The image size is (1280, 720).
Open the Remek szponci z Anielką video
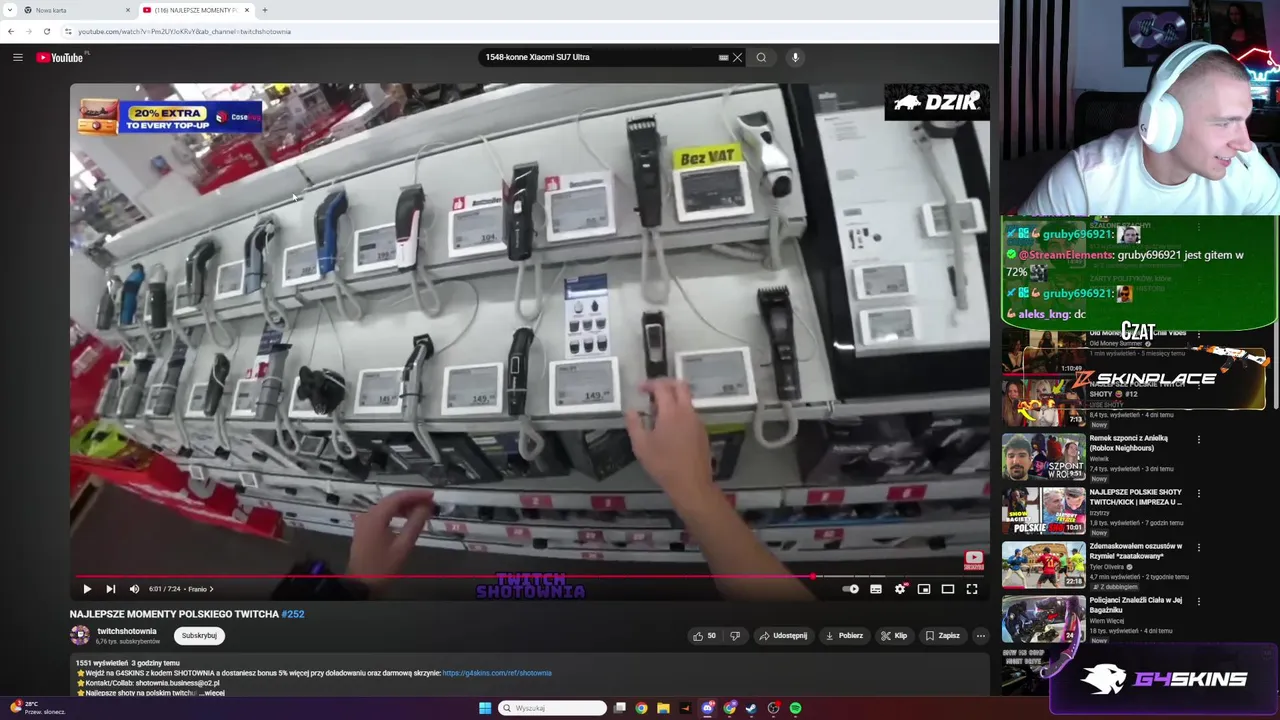coord(1129,443)
